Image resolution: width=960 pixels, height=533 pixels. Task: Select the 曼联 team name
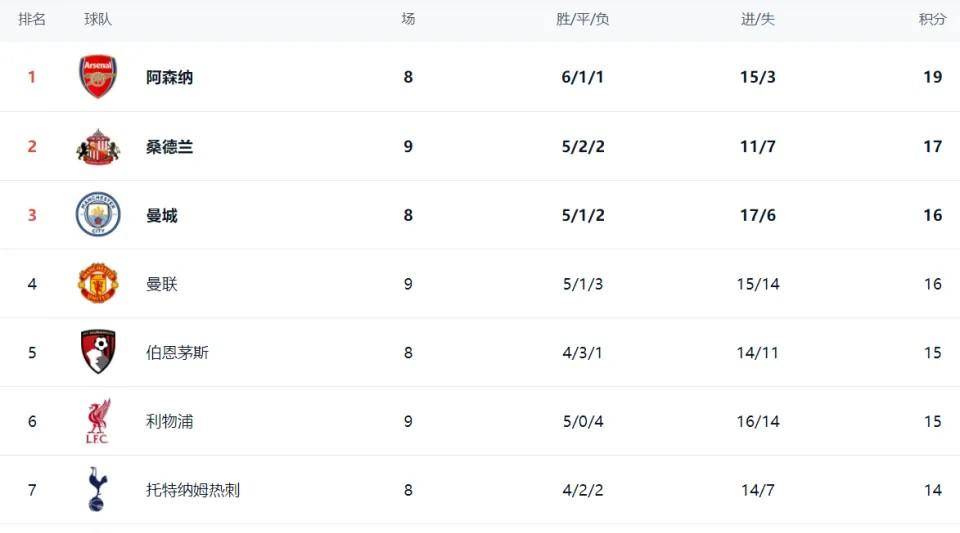pos(162,284)
